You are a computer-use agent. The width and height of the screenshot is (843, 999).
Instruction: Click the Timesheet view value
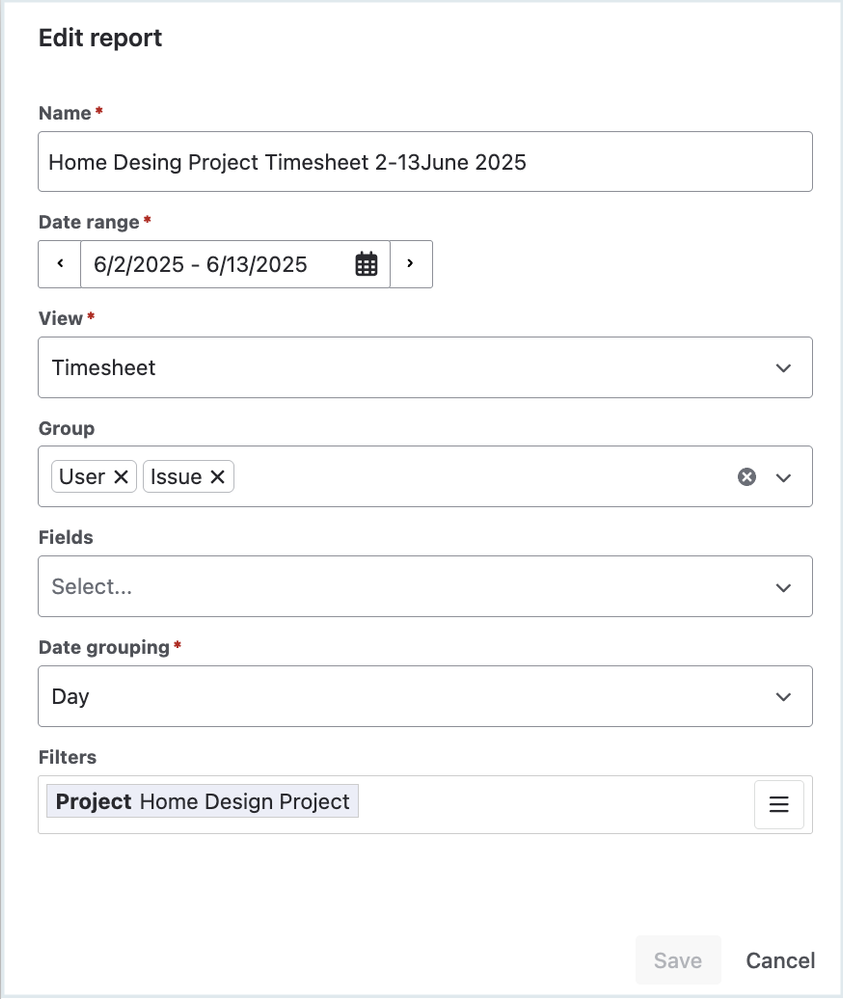(104, 368)
